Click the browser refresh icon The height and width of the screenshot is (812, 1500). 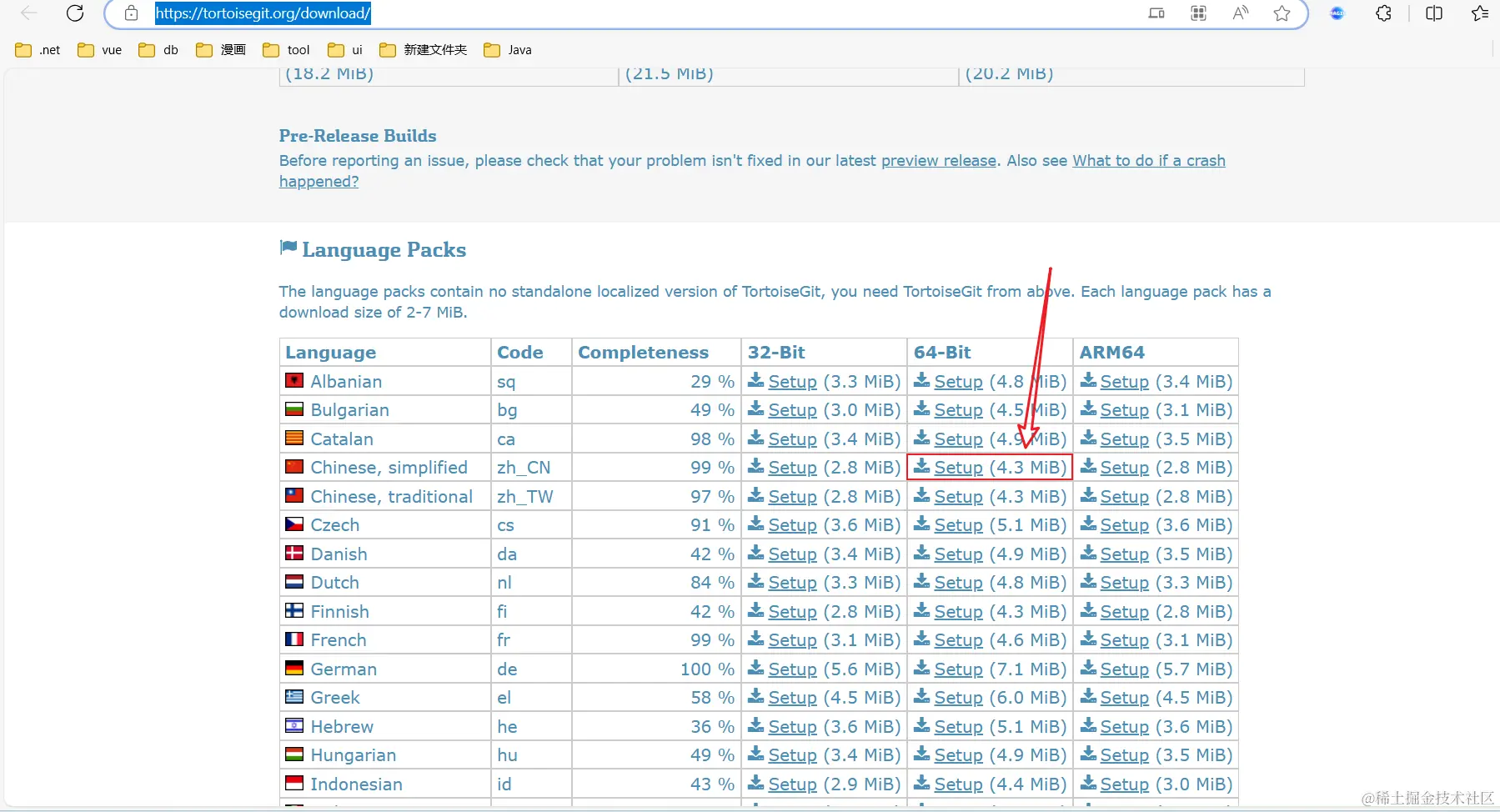(75, 13)
